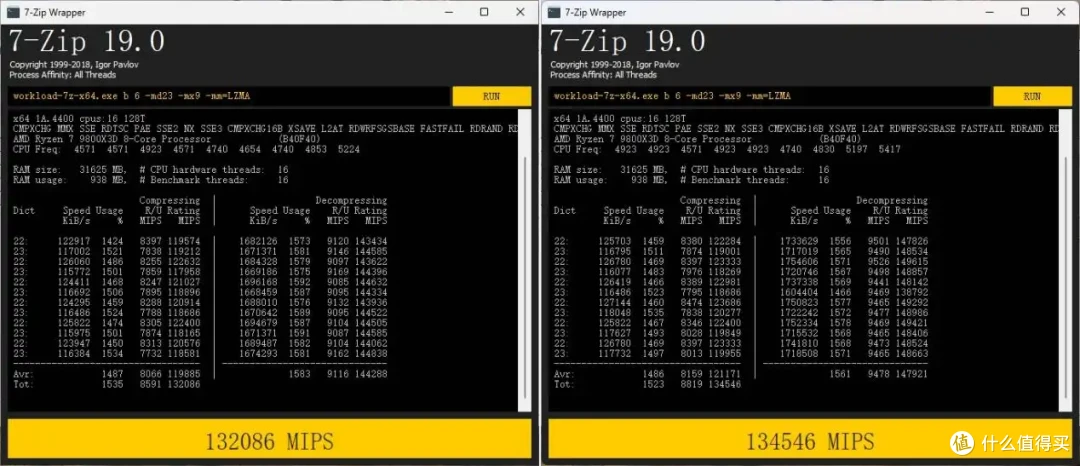Viewport: 1080px width, 466px height.
Task: Click the decompressing speed 1682126 in left window
Action: 258,241
